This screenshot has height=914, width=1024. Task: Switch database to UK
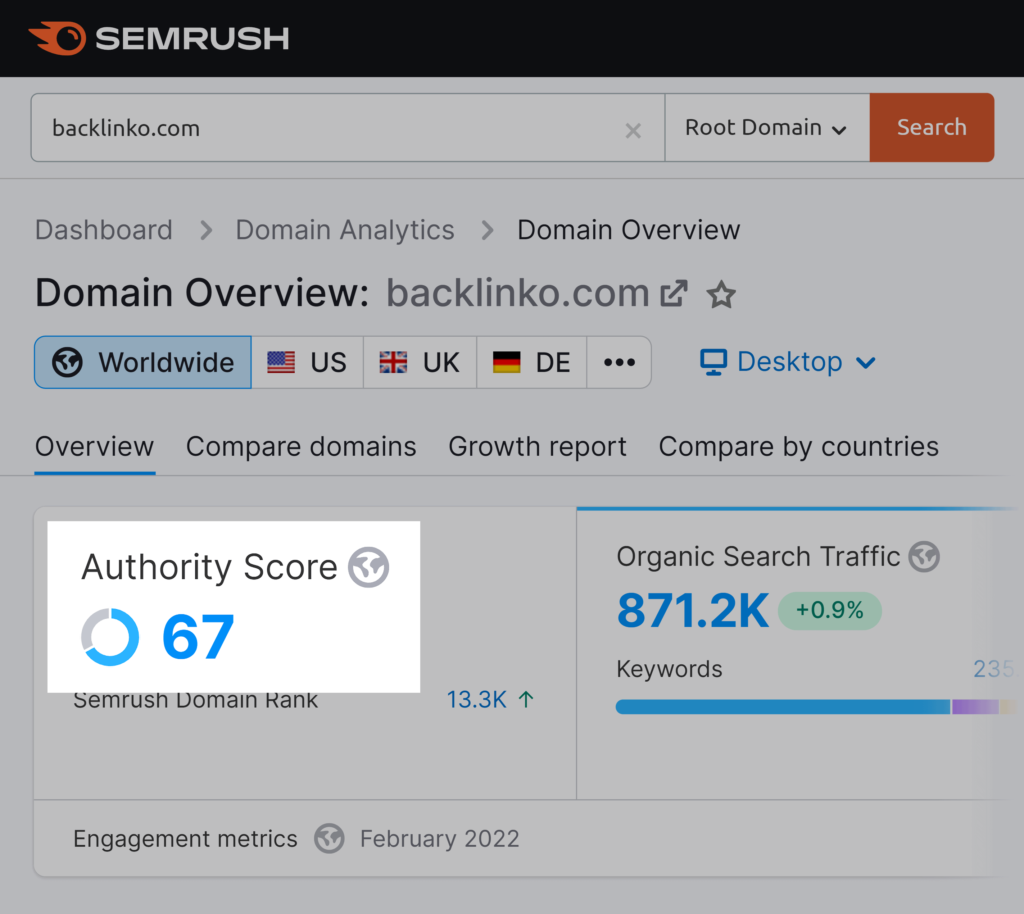point(419,362)
